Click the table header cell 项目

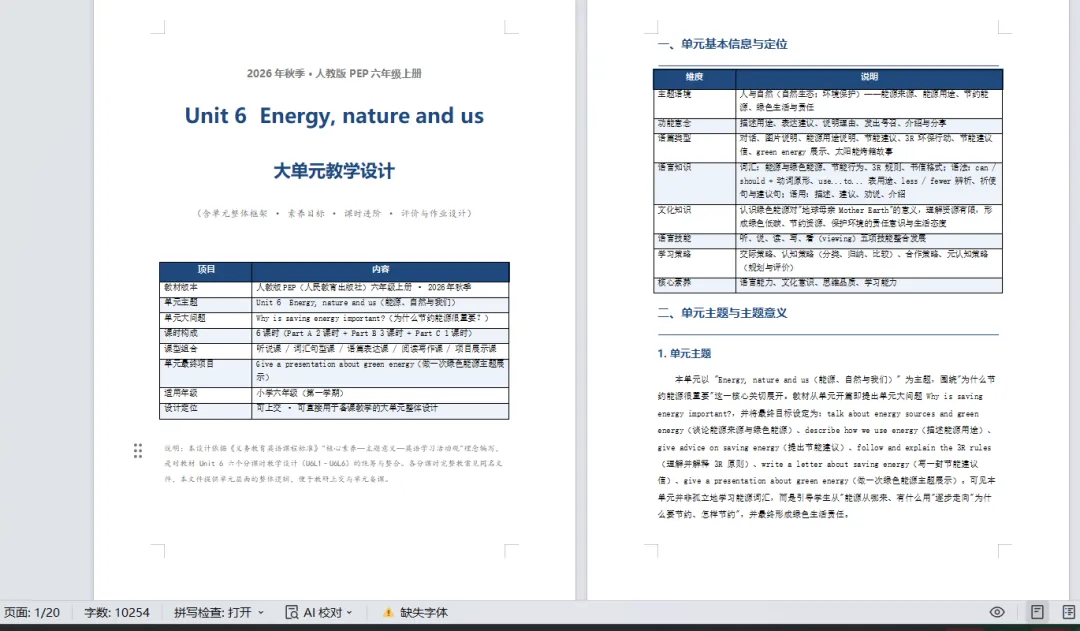click(206, 270)
